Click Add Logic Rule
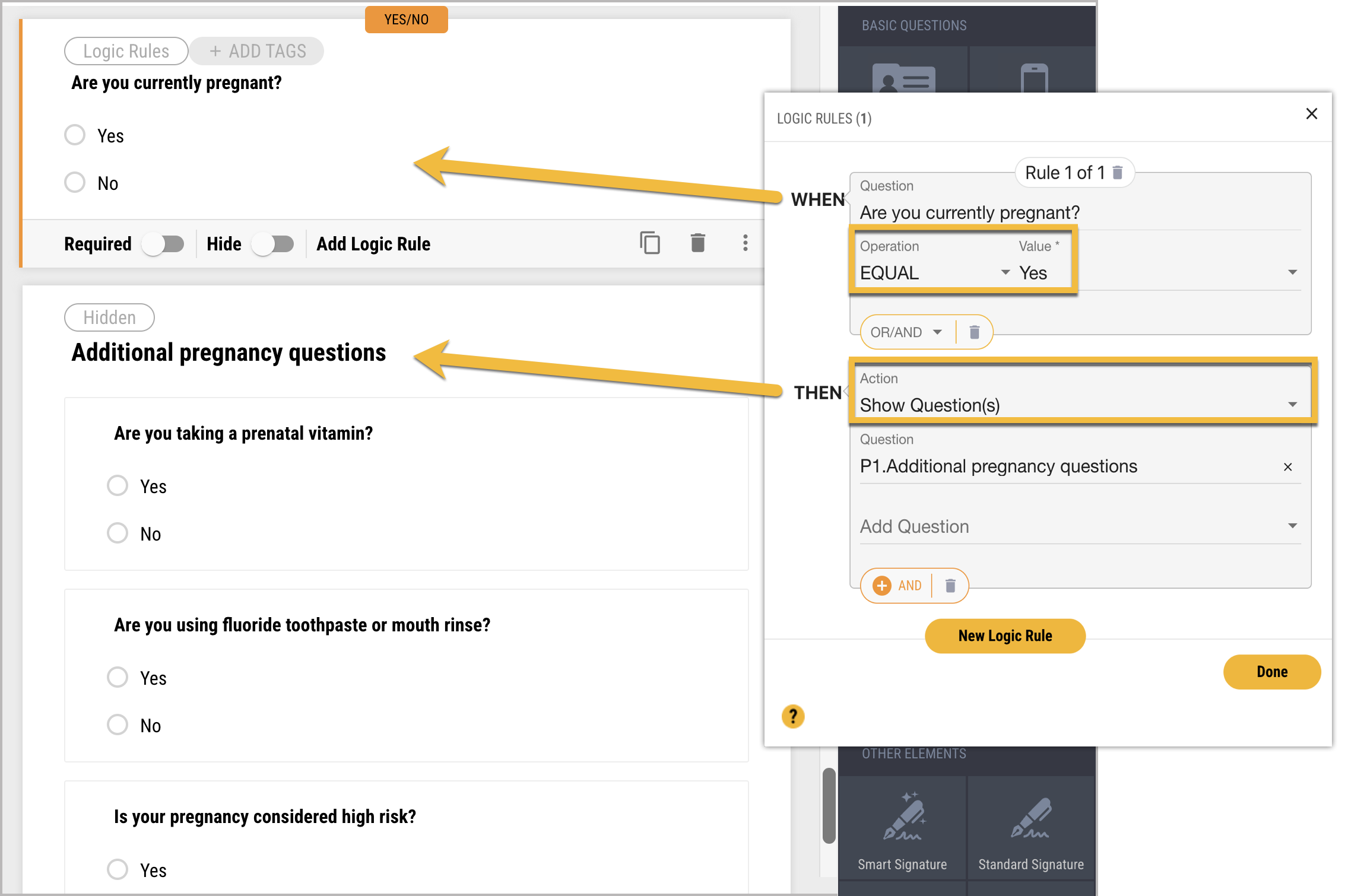1345x896 pixels. (373, 244)
